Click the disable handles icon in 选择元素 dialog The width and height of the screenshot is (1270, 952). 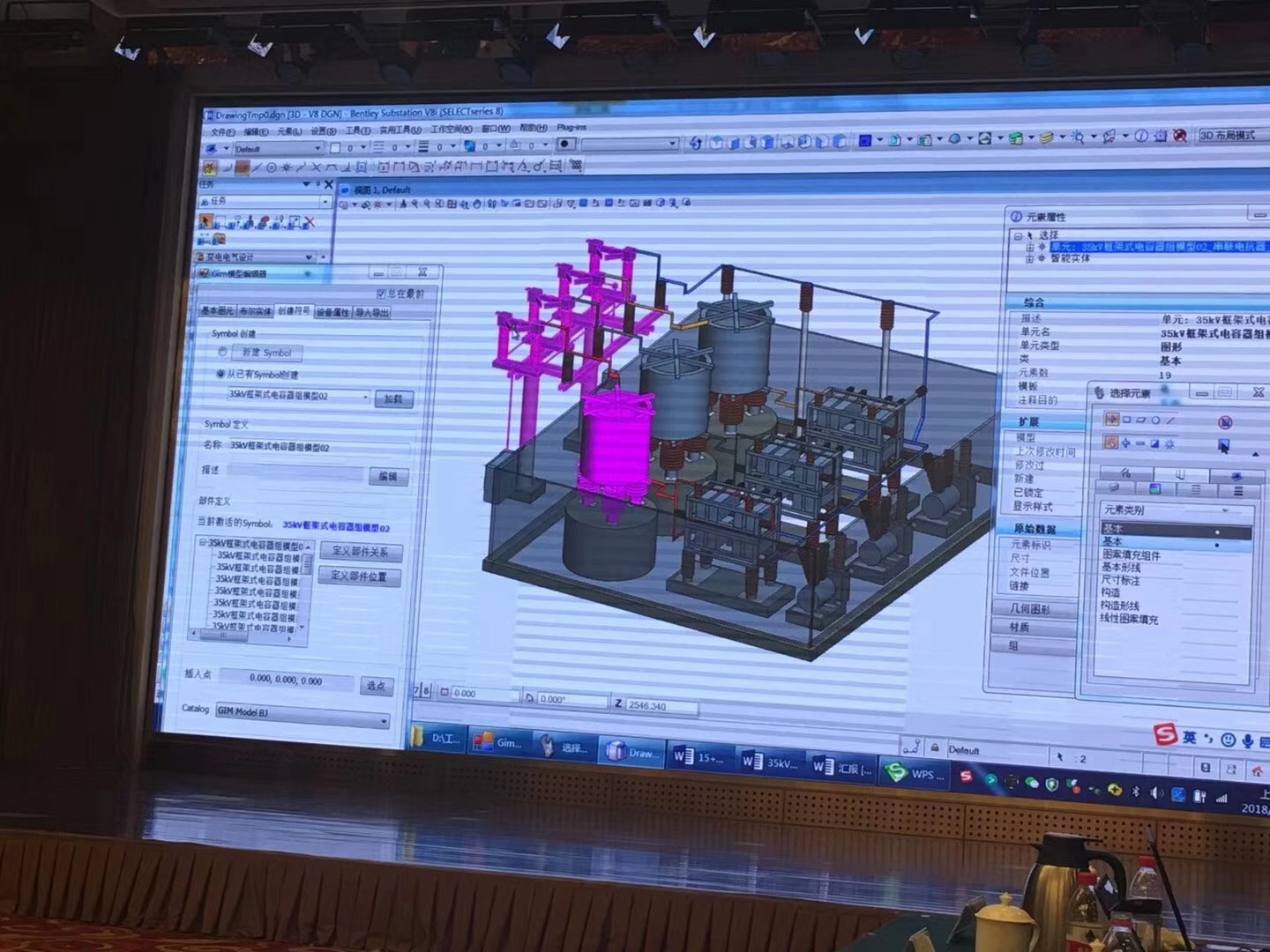1225,421
